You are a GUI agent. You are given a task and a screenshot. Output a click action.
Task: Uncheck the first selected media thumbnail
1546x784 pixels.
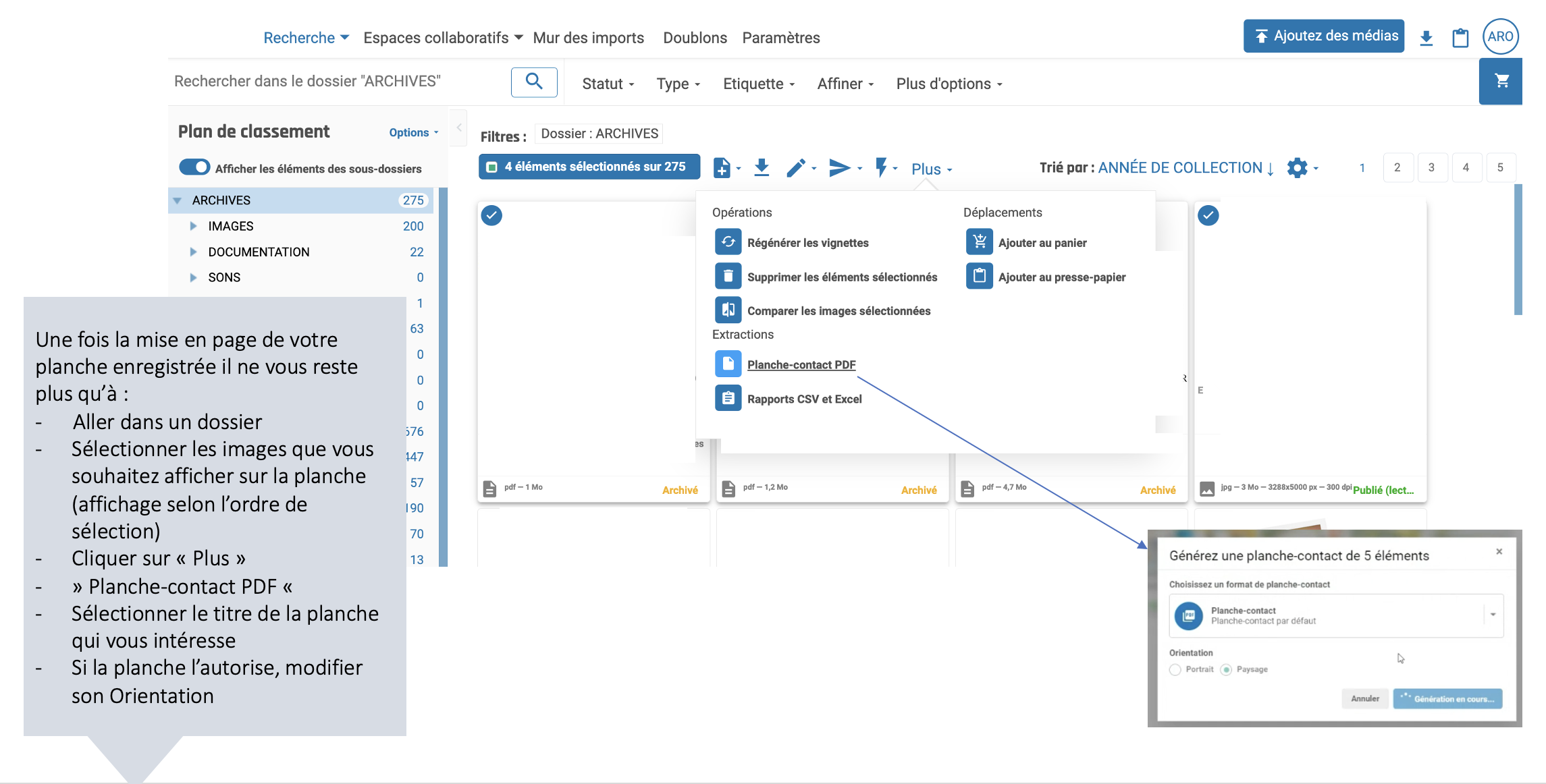[x=491, y=216]
